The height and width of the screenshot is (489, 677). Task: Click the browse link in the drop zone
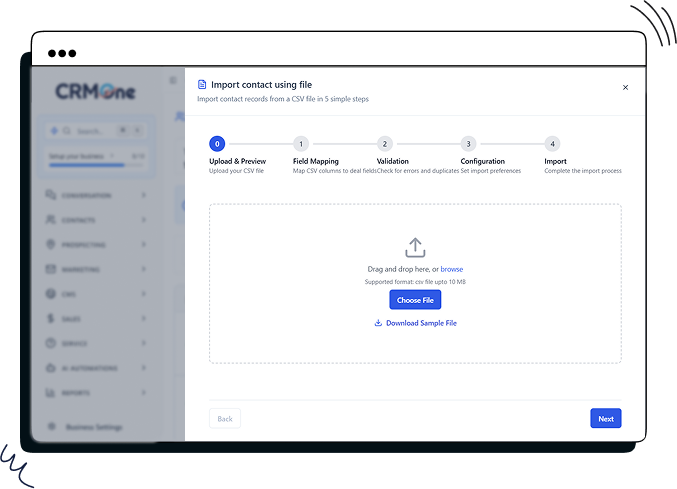point(452,269)
